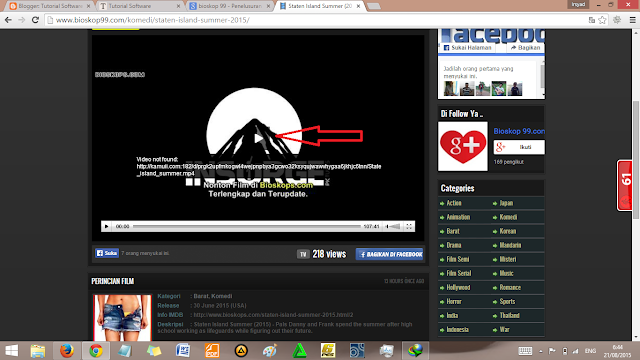Click the extension gear icon in toolbar

point(617,20)
